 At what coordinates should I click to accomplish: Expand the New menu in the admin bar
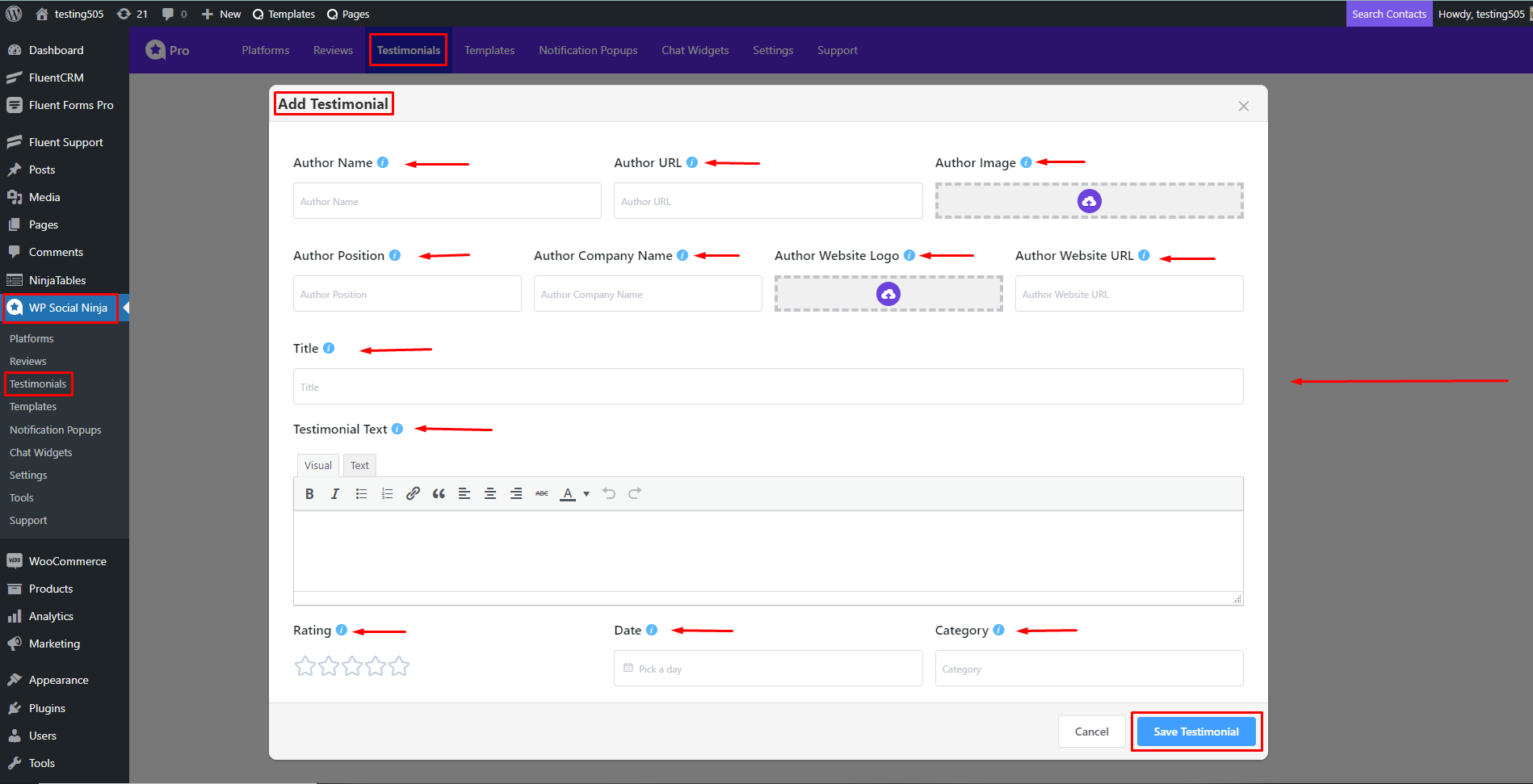[220, 14]
